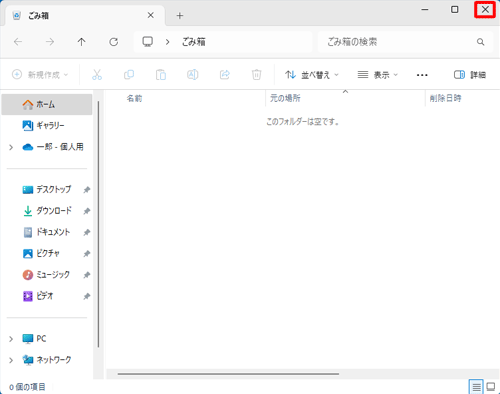Expand the 一郎 - 個人用 OneDrive node

11,147
